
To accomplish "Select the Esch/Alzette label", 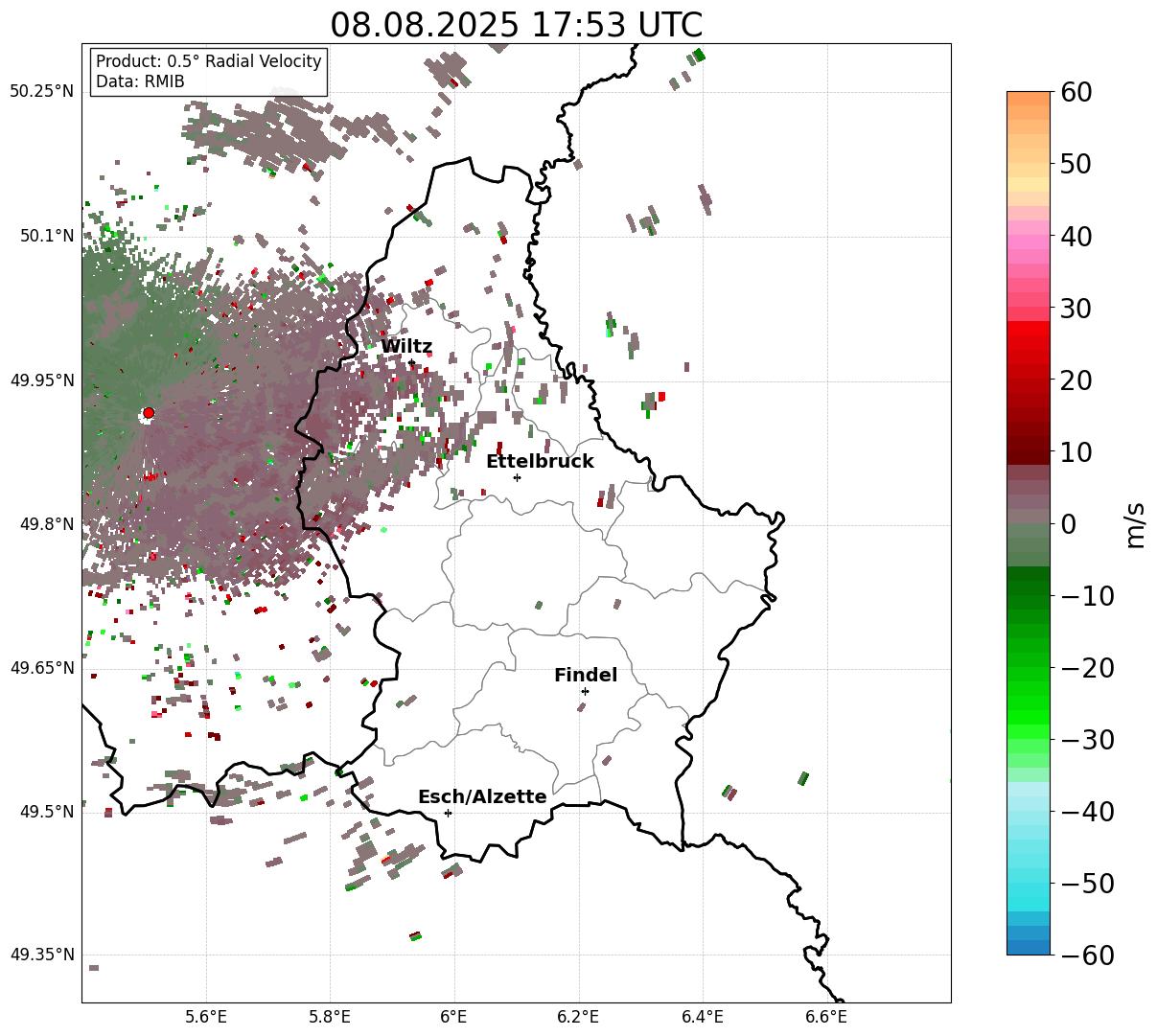I will tap(482, 796).
